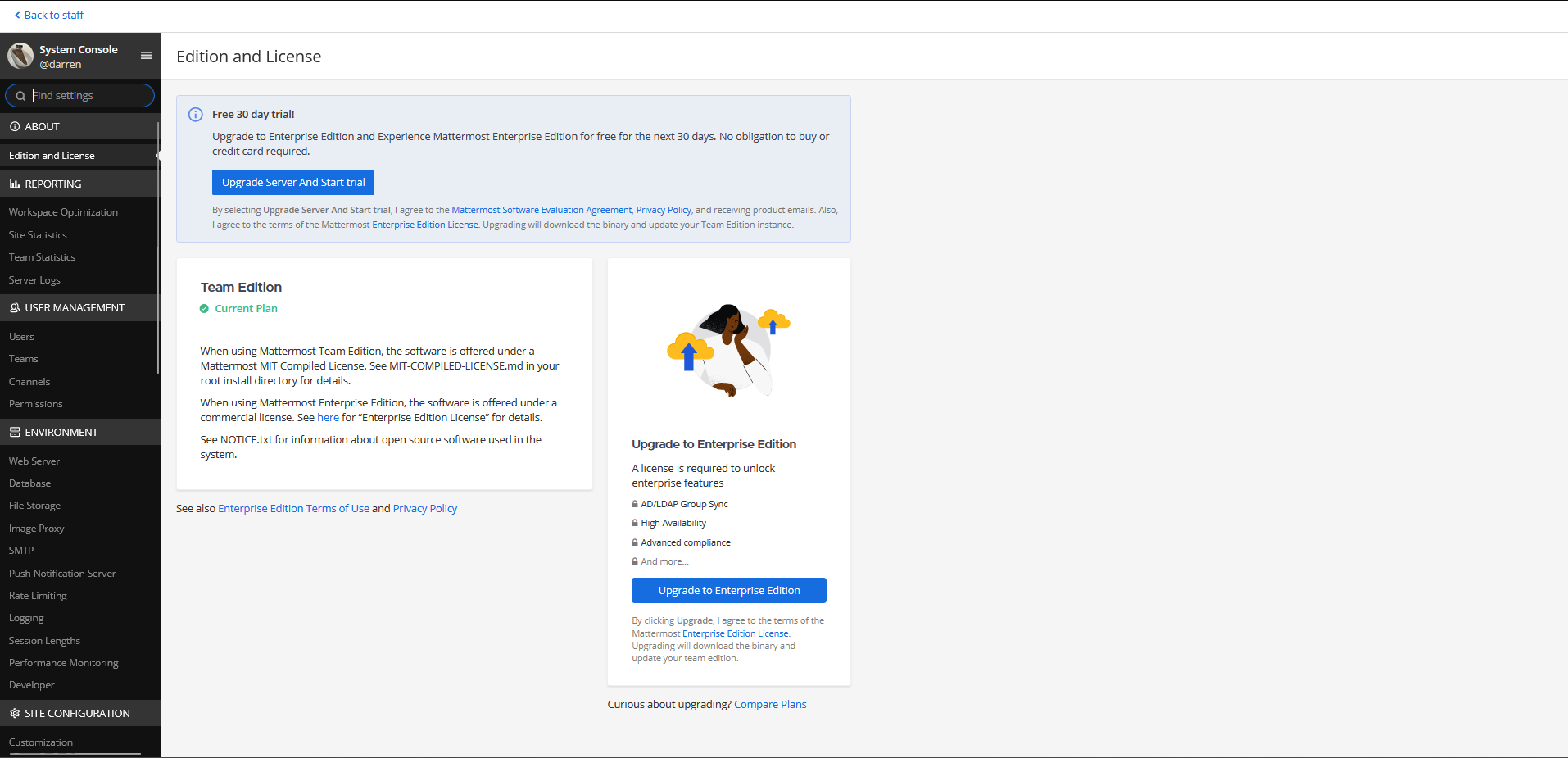
Task: Open the hamburger menu in System Console header
Action: (x=147, y=56)
